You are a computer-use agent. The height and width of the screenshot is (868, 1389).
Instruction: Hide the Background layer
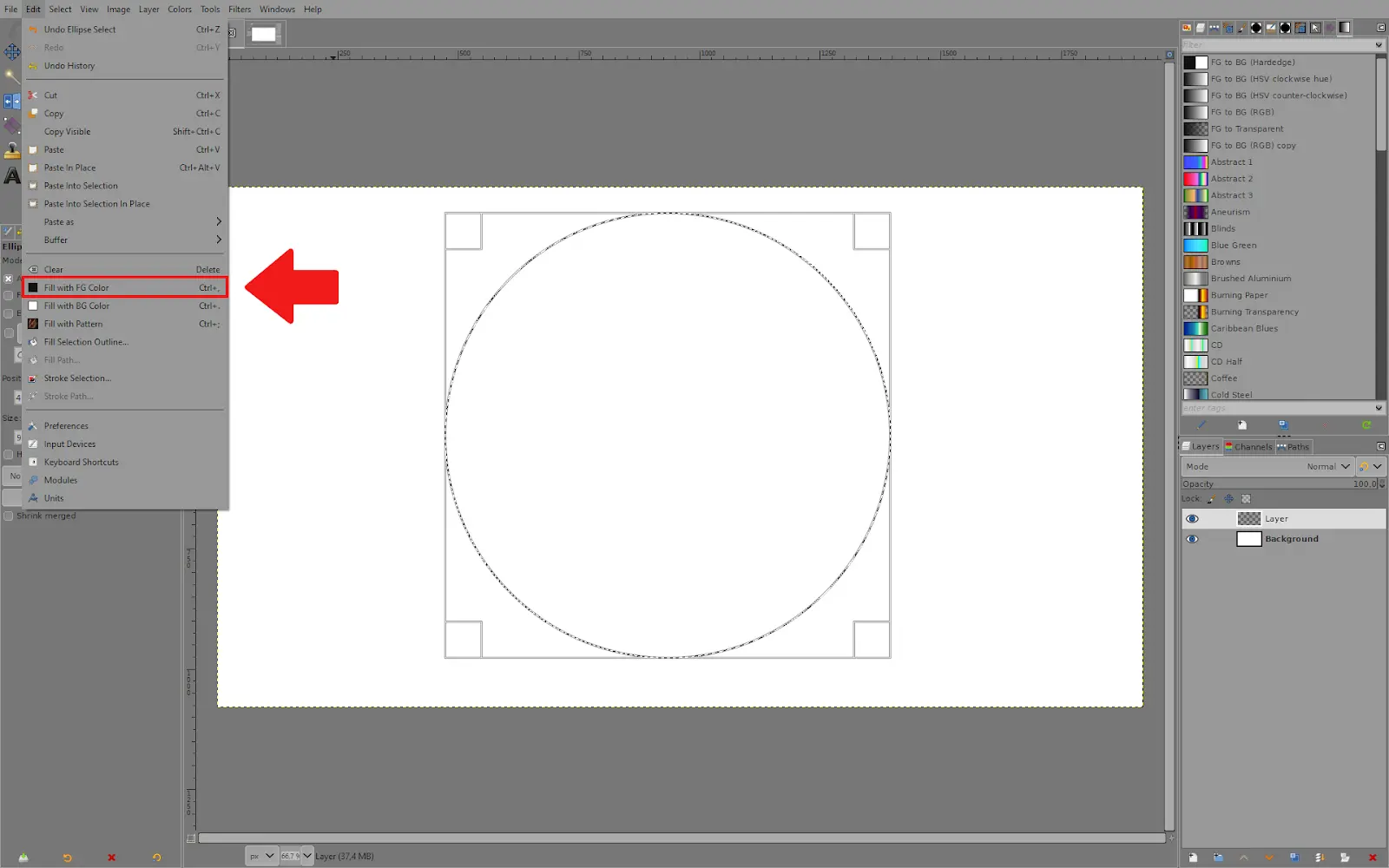coord(1192,538)
